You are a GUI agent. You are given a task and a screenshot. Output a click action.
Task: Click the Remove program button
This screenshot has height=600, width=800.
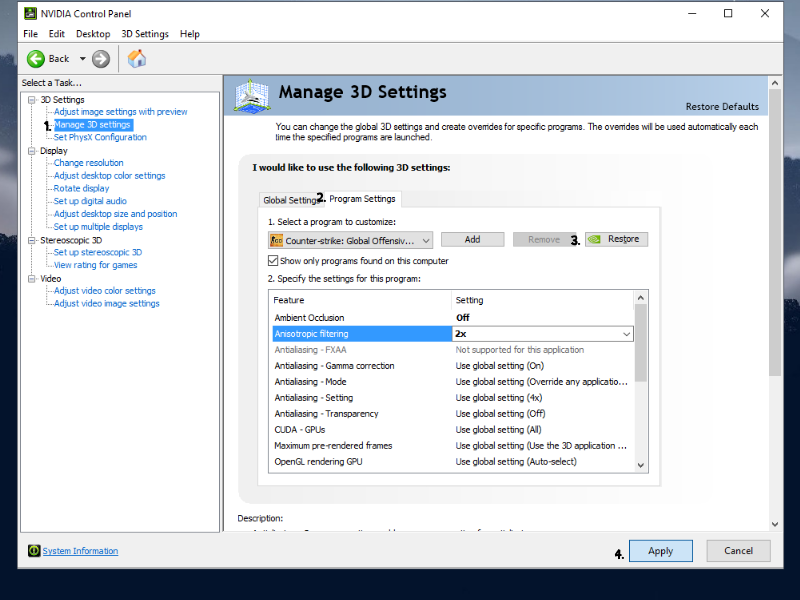tap(544, 239)
